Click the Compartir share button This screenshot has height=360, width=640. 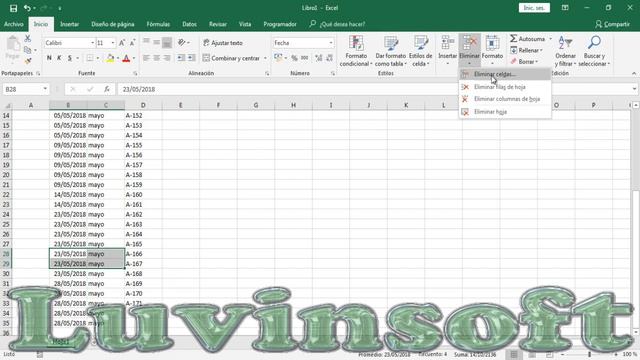(612, 24)
